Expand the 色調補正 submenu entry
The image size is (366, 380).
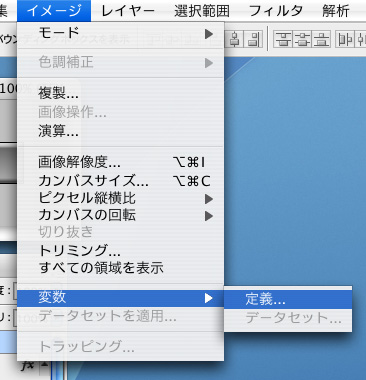[121, 63]
